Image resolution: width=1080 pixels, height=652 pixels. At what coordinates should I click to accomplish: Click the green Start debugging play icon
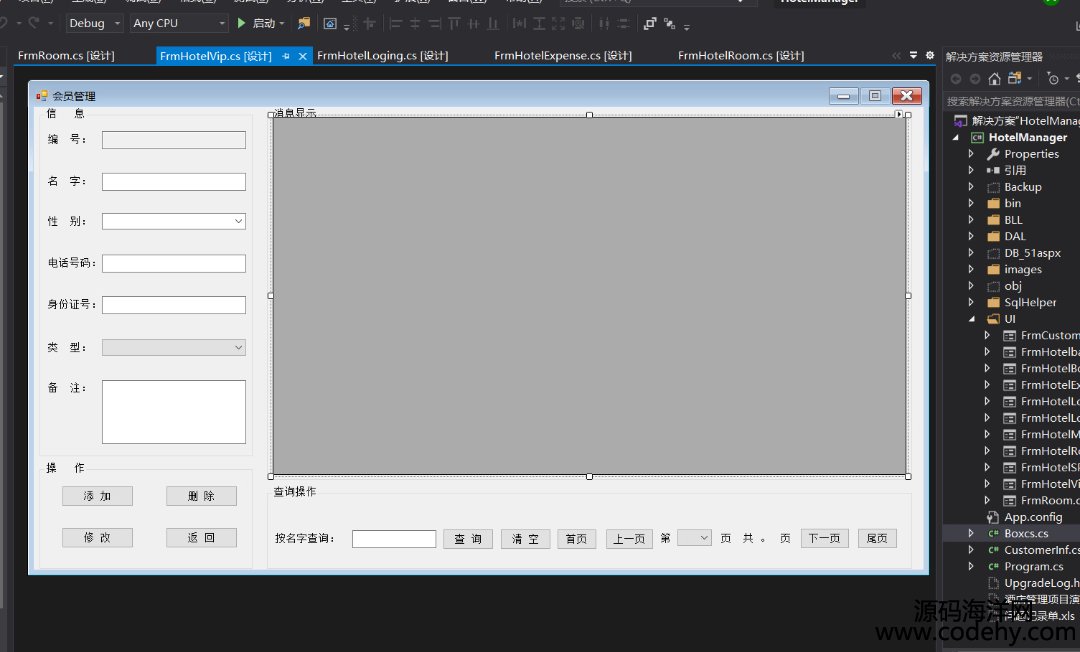coord(241,23)
